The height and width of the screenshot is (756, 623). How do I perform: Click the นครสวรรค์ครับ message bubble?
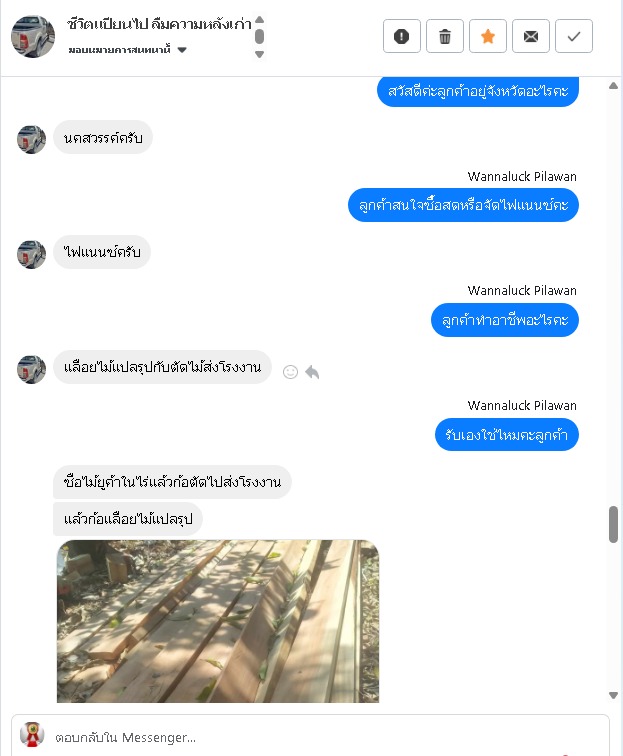[x=103, y=138]
